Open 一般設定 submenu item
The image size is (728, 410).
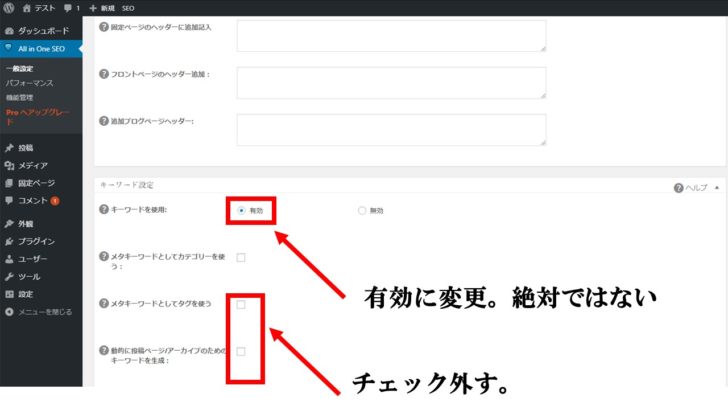tap(20, 68)
